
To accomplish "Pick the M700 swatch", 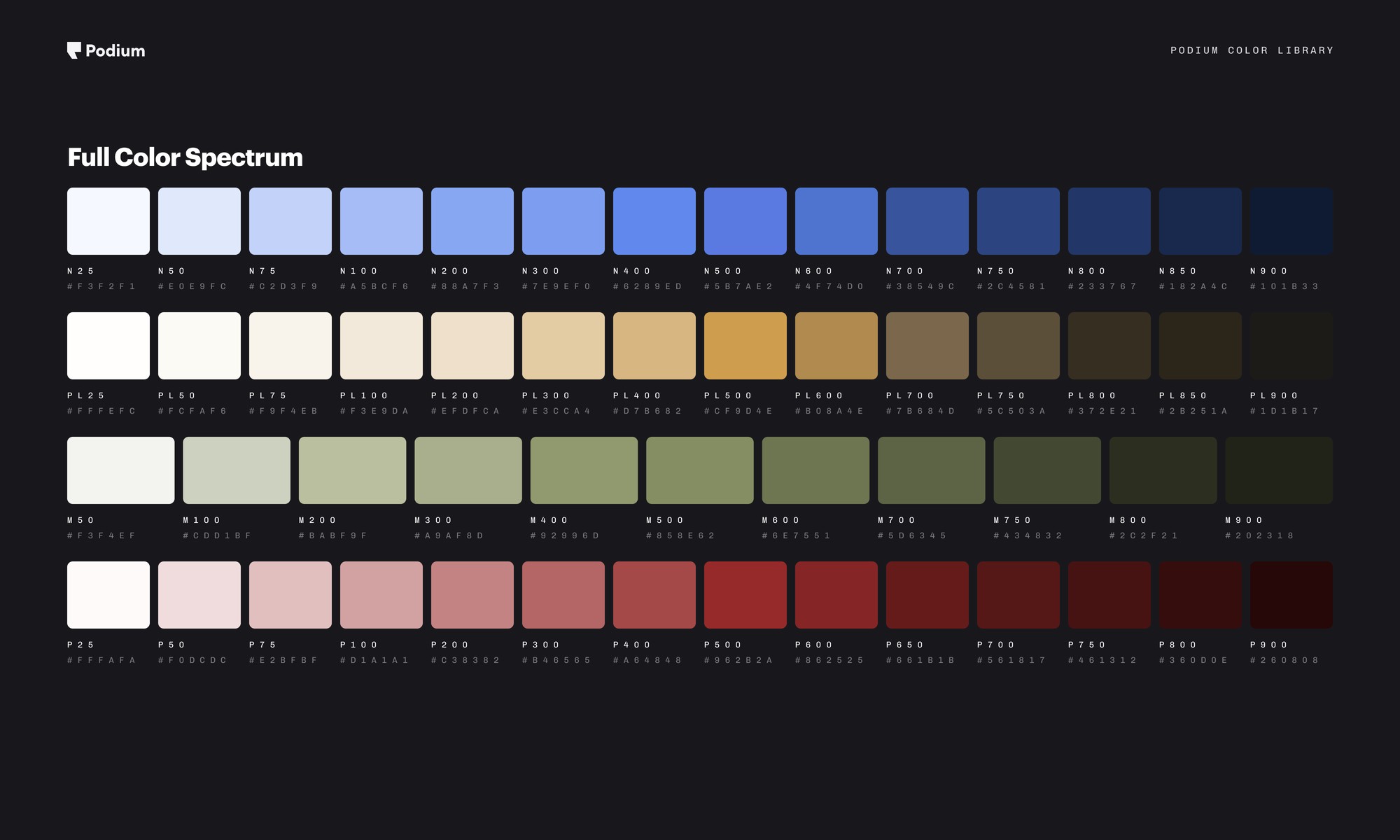I will tap(932, 470).
